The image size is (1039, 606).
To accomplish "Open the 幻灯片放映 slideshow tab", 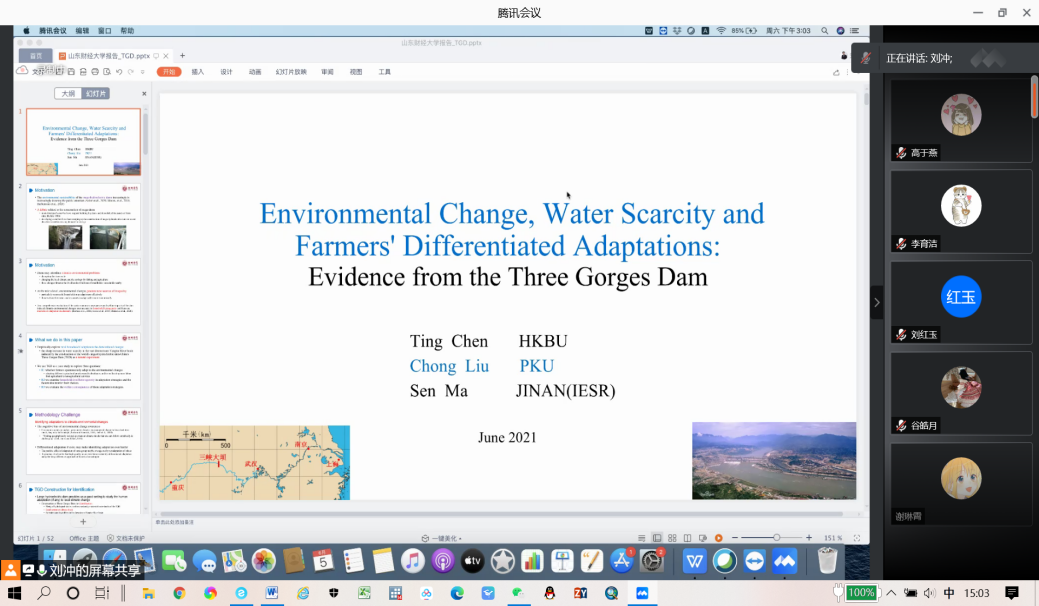I will [291, 72].
